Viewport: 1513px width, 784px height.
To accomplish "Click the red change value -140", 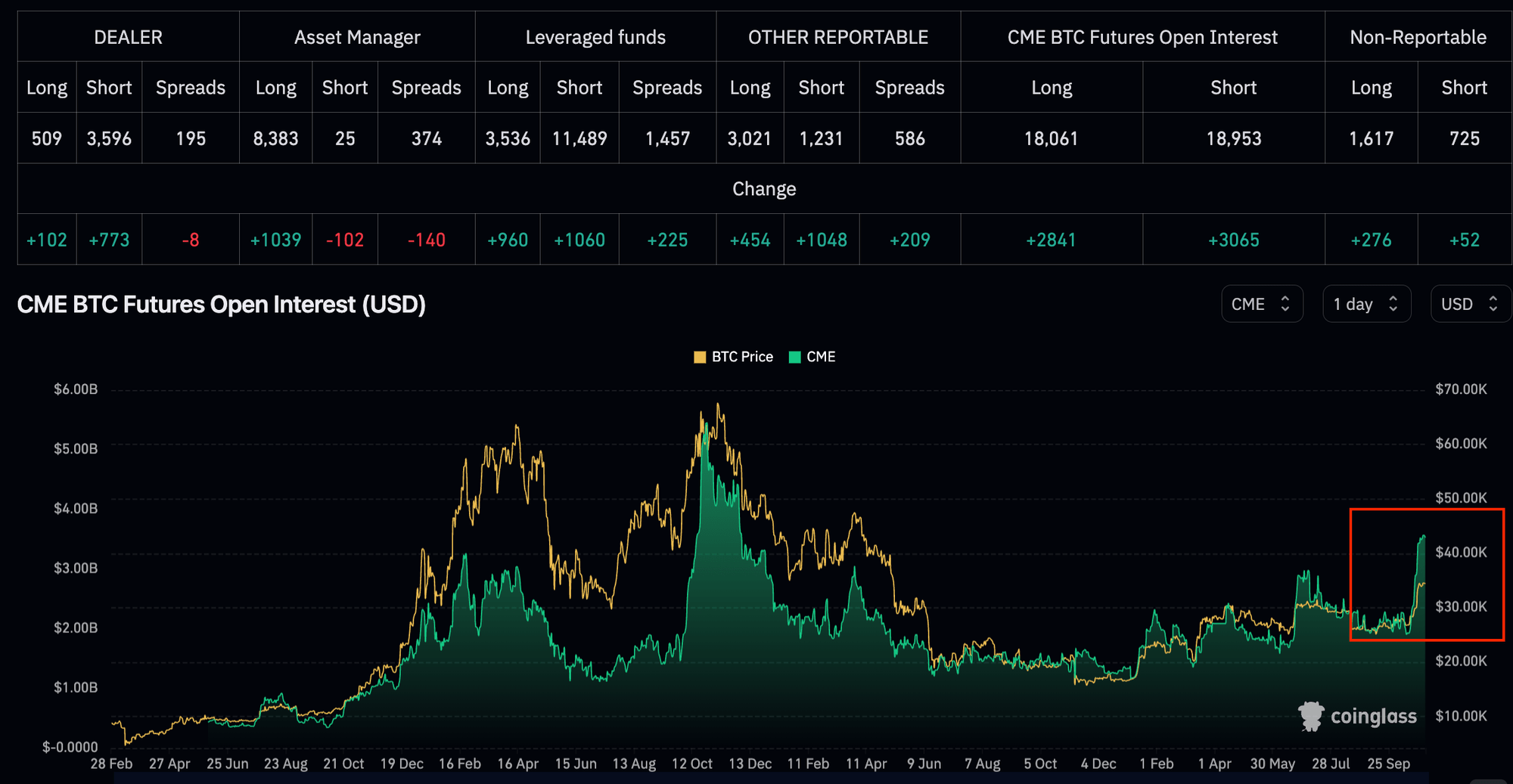I will (x=427, y=240).
